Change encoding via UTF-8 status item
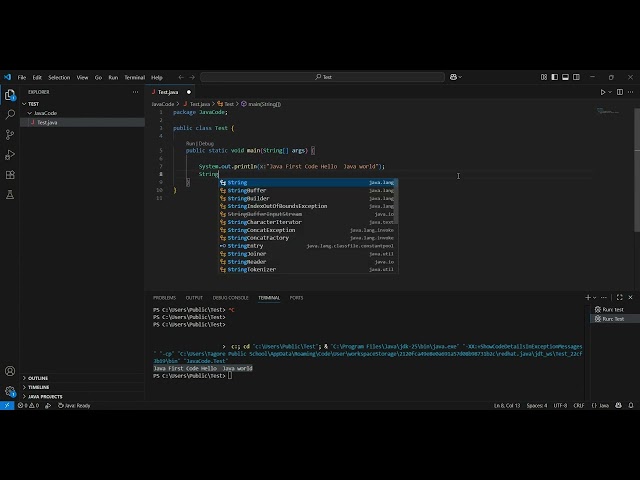The image size is (640, 480). [560, 405]
